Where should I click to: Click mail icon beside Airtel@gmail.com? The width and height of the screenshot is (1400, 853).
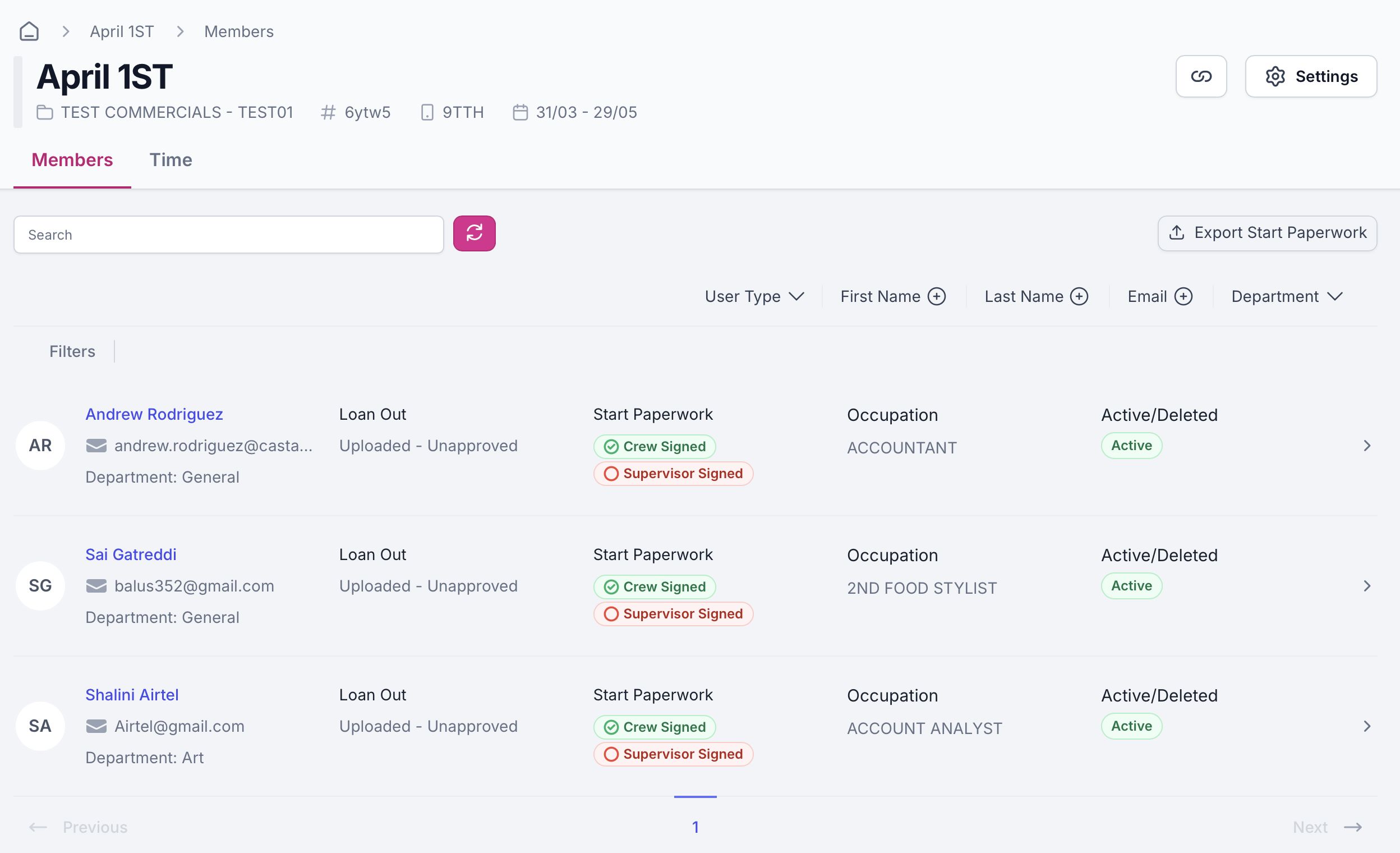(x=96, y=726)
